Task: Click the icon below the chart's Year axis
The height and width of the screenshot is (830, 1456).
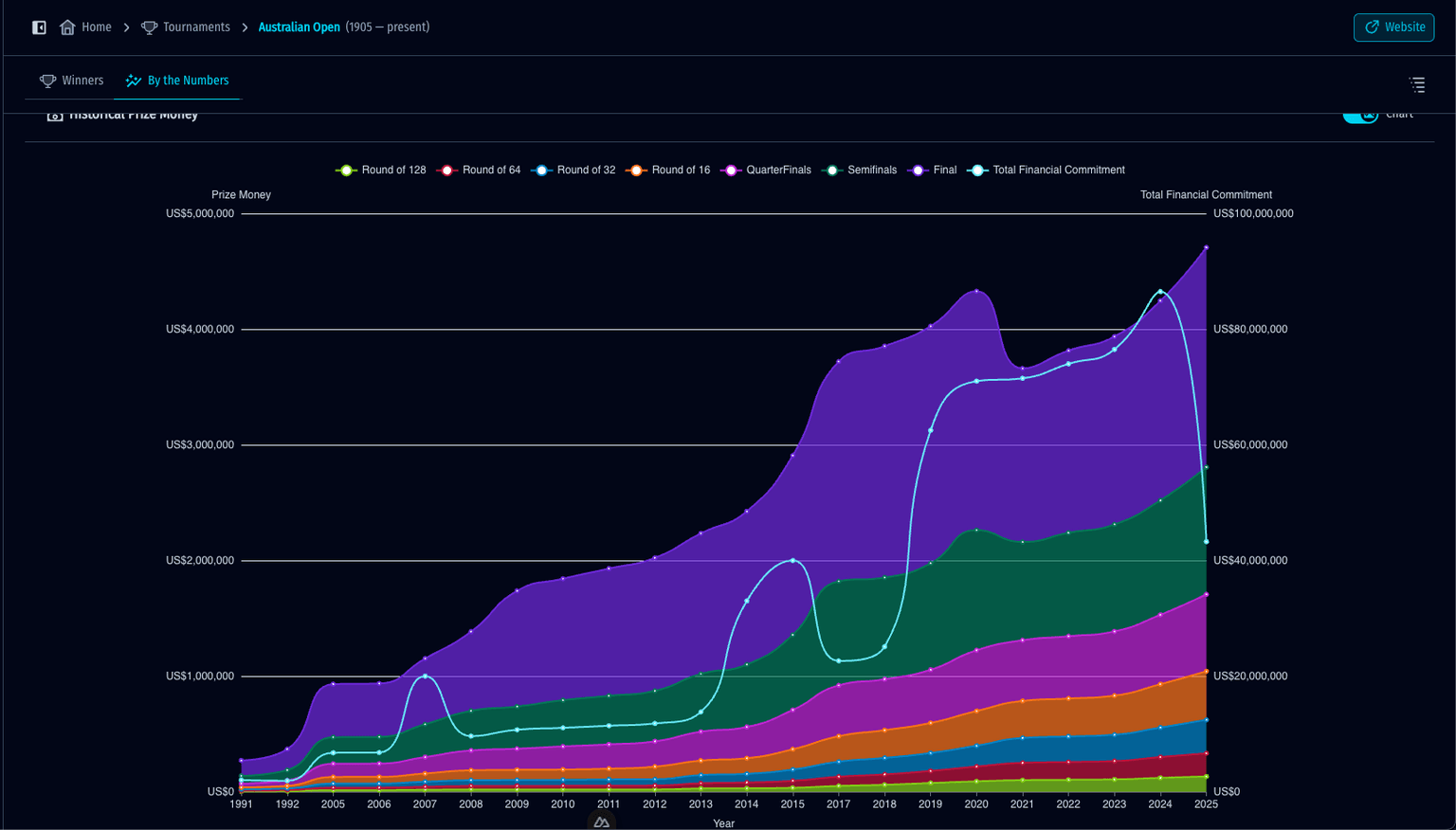Action: [x=601, y=822]
